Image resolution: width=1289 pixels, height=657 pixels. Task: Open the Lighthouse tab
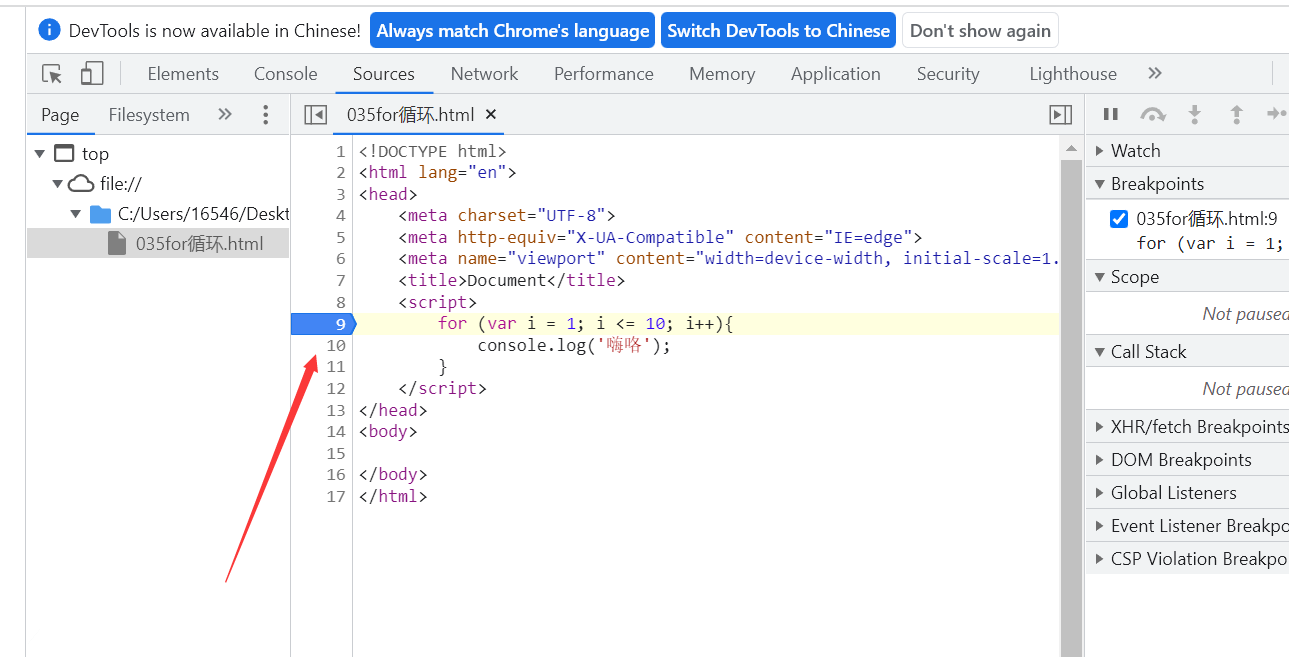[1073, 74]
